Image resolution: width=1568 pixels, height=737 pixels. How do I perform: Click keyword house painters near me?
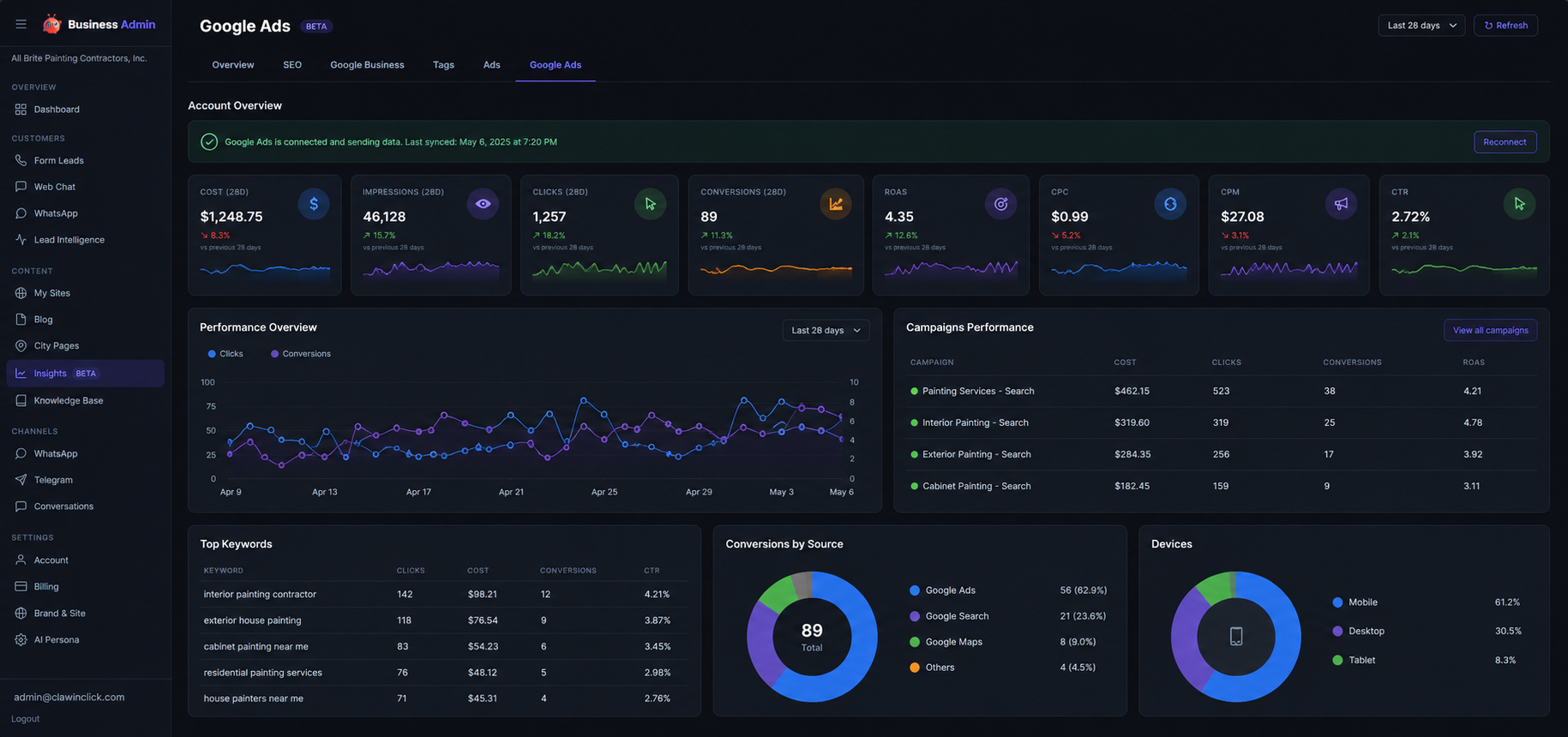point(253,698)
